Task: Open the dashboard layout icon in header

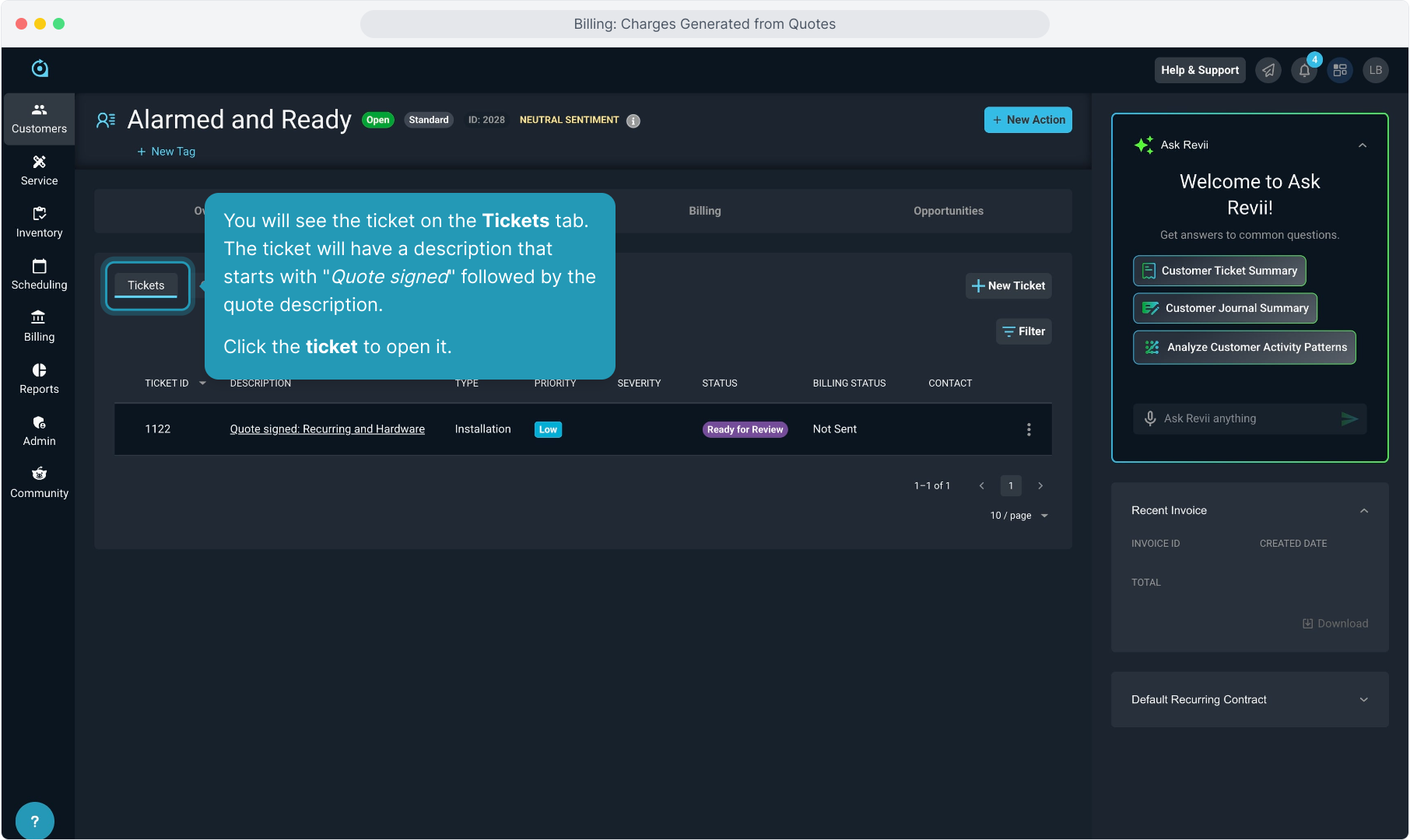Action: (1340, 71)
